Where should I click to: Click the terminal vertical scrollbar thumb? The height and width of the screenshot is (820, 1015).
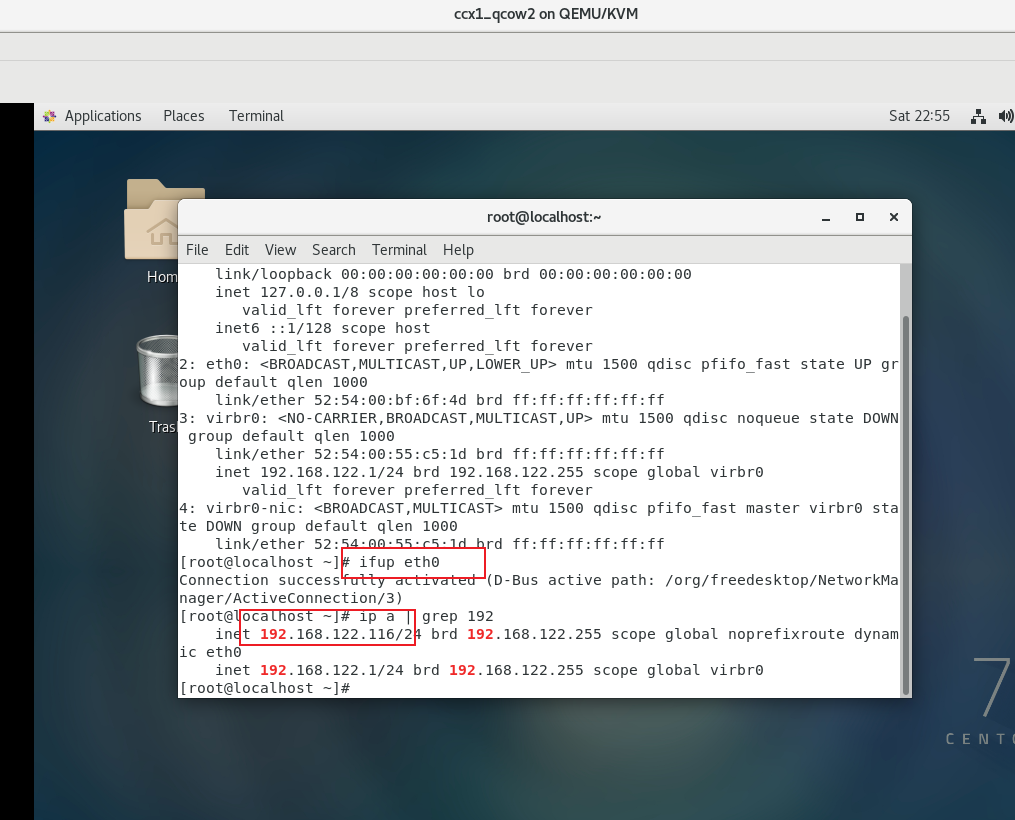906,505
